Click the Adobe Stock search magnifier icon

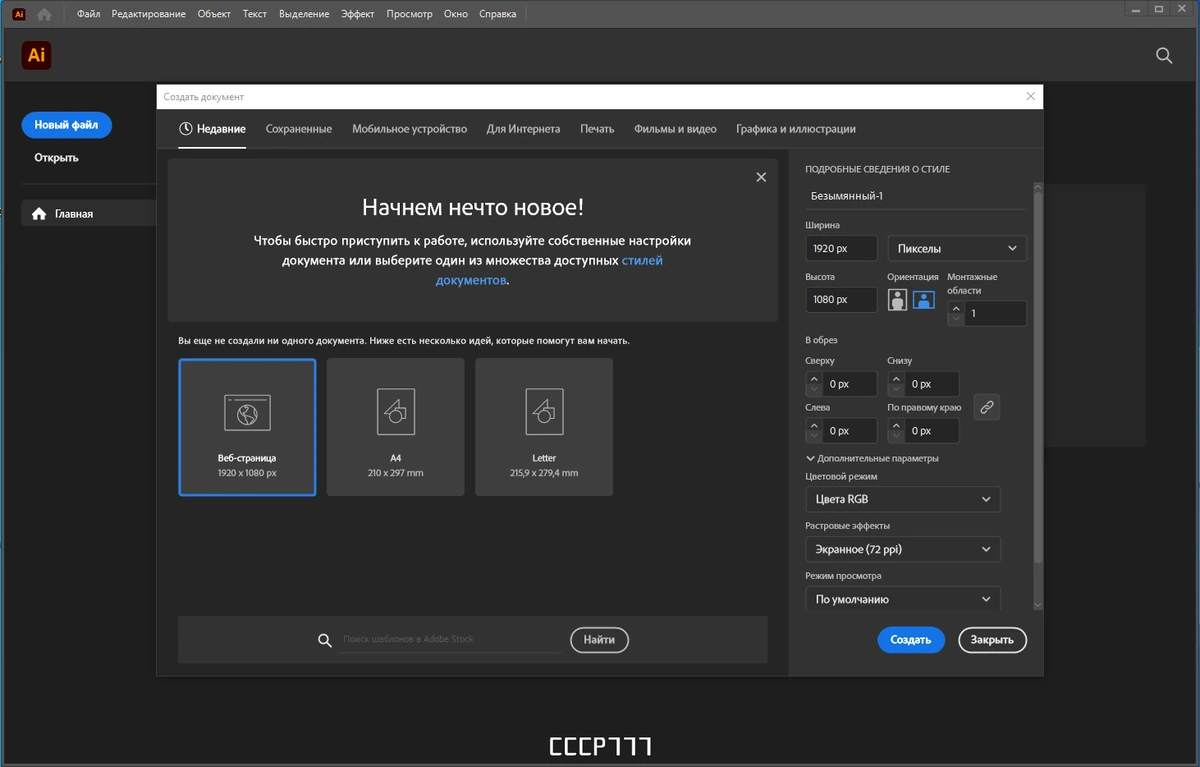(x=324, y=641)
